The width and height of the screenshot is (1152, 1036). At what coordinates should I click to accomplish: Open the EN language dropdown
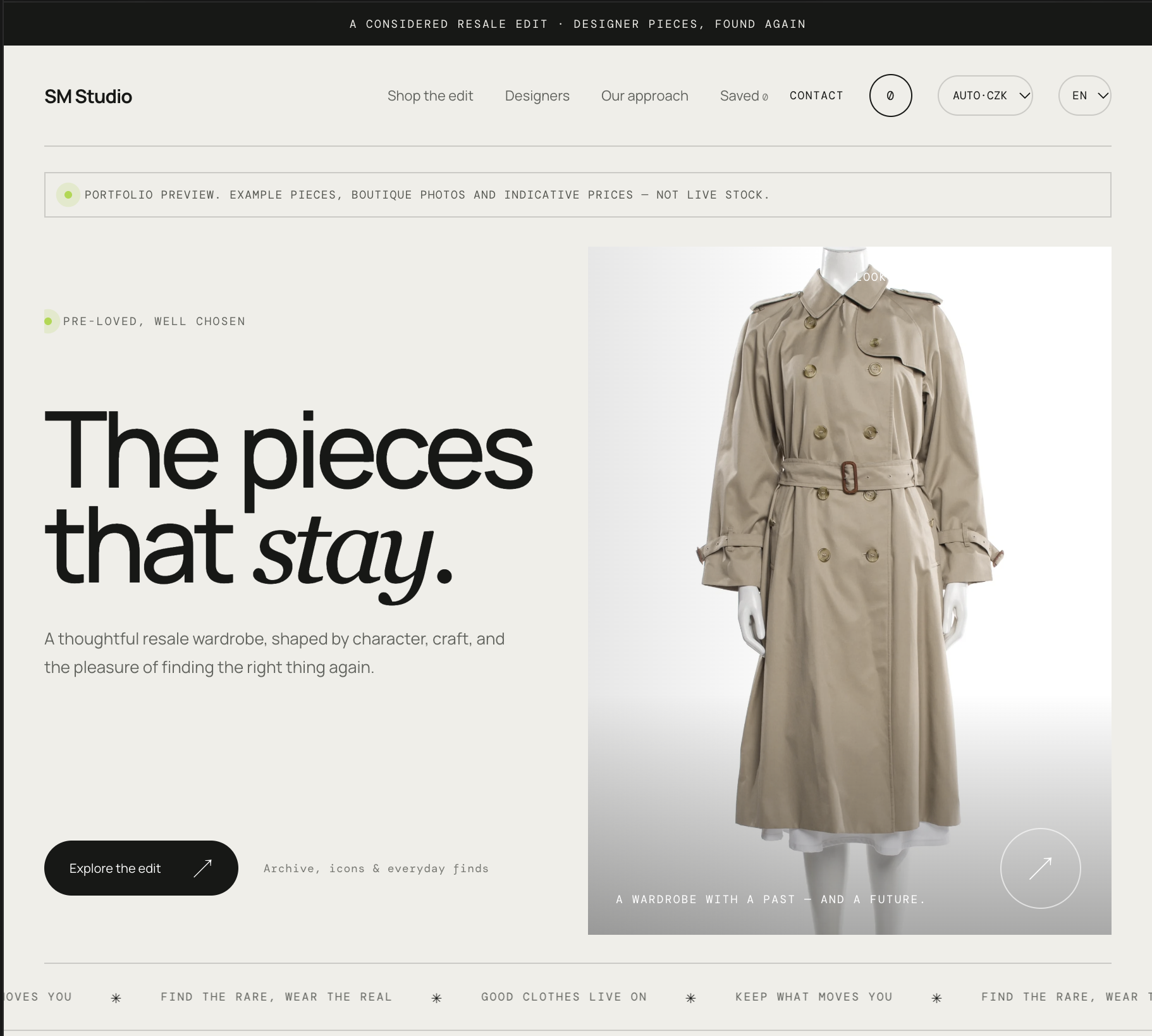1085,96
